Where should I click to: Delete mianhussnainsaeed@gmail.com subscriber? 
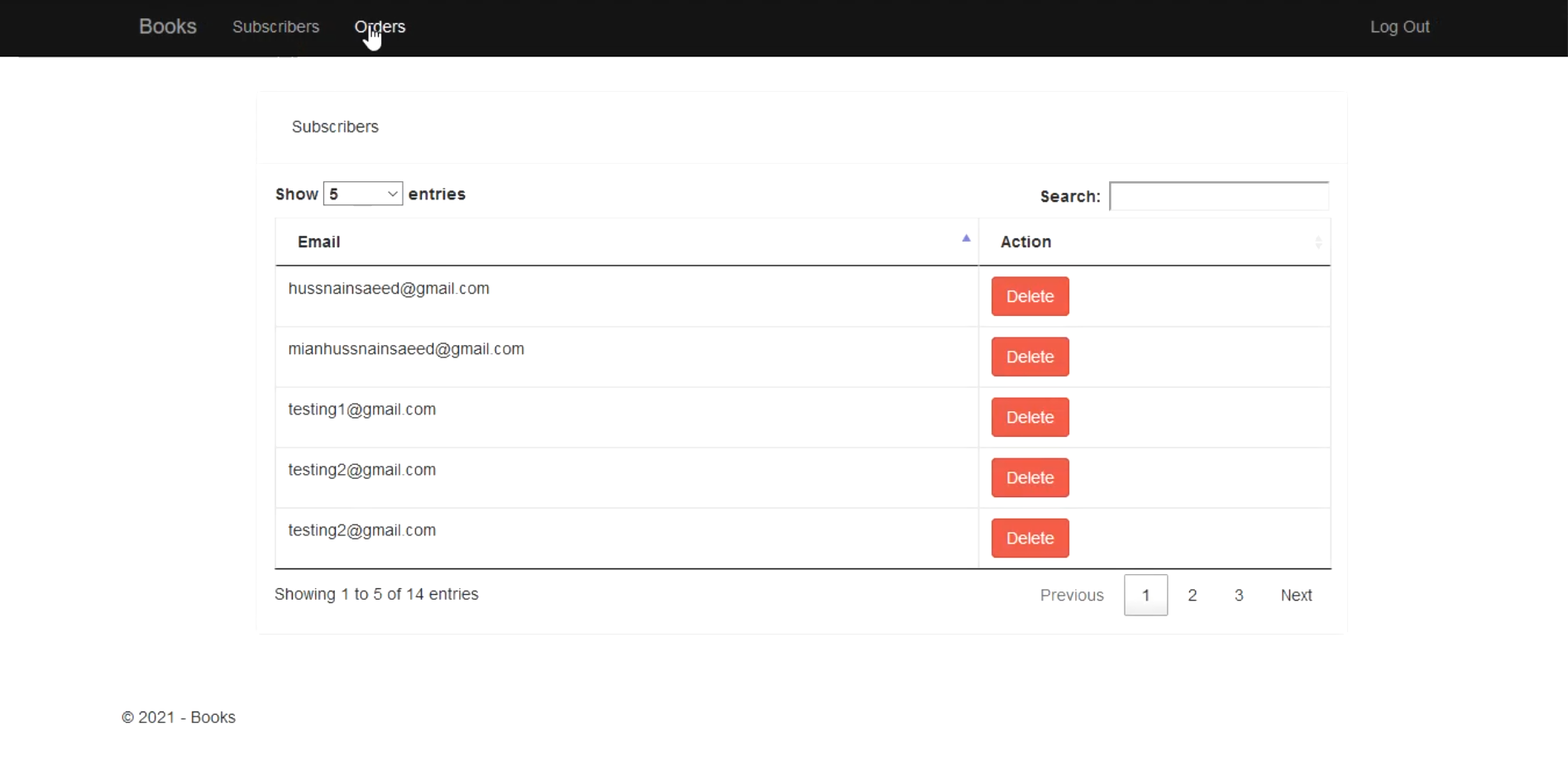coord(1030,357)
